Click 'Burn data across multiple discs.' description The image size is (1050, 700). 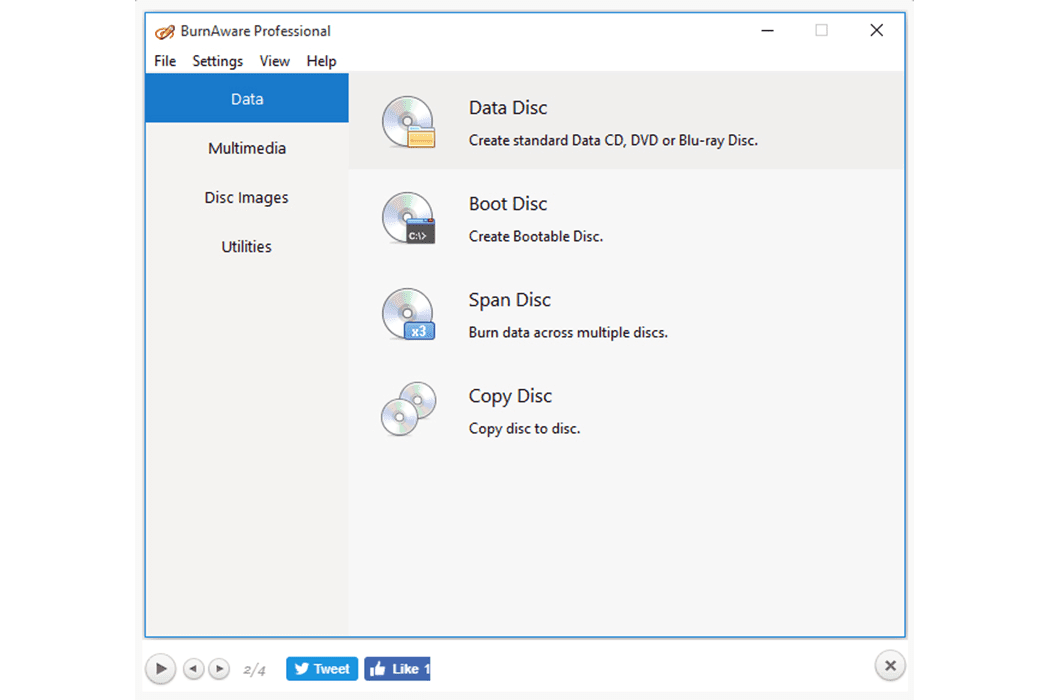click(568, 333)
